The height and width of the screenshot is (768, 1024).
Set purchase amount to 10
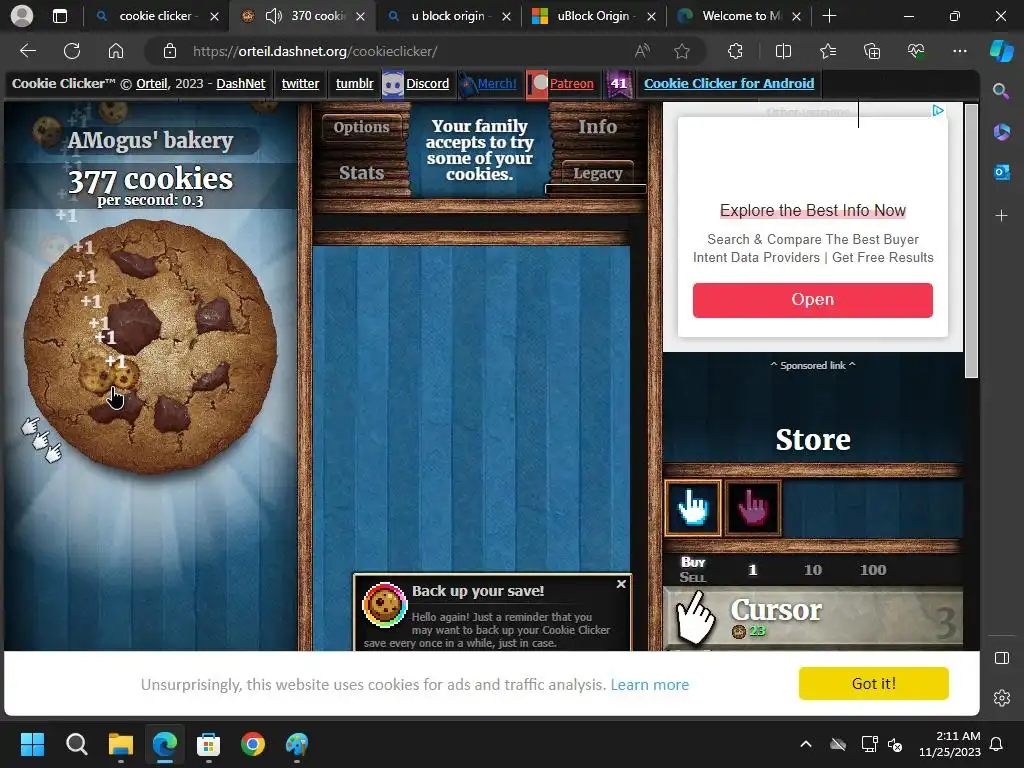tap(812, 569)
